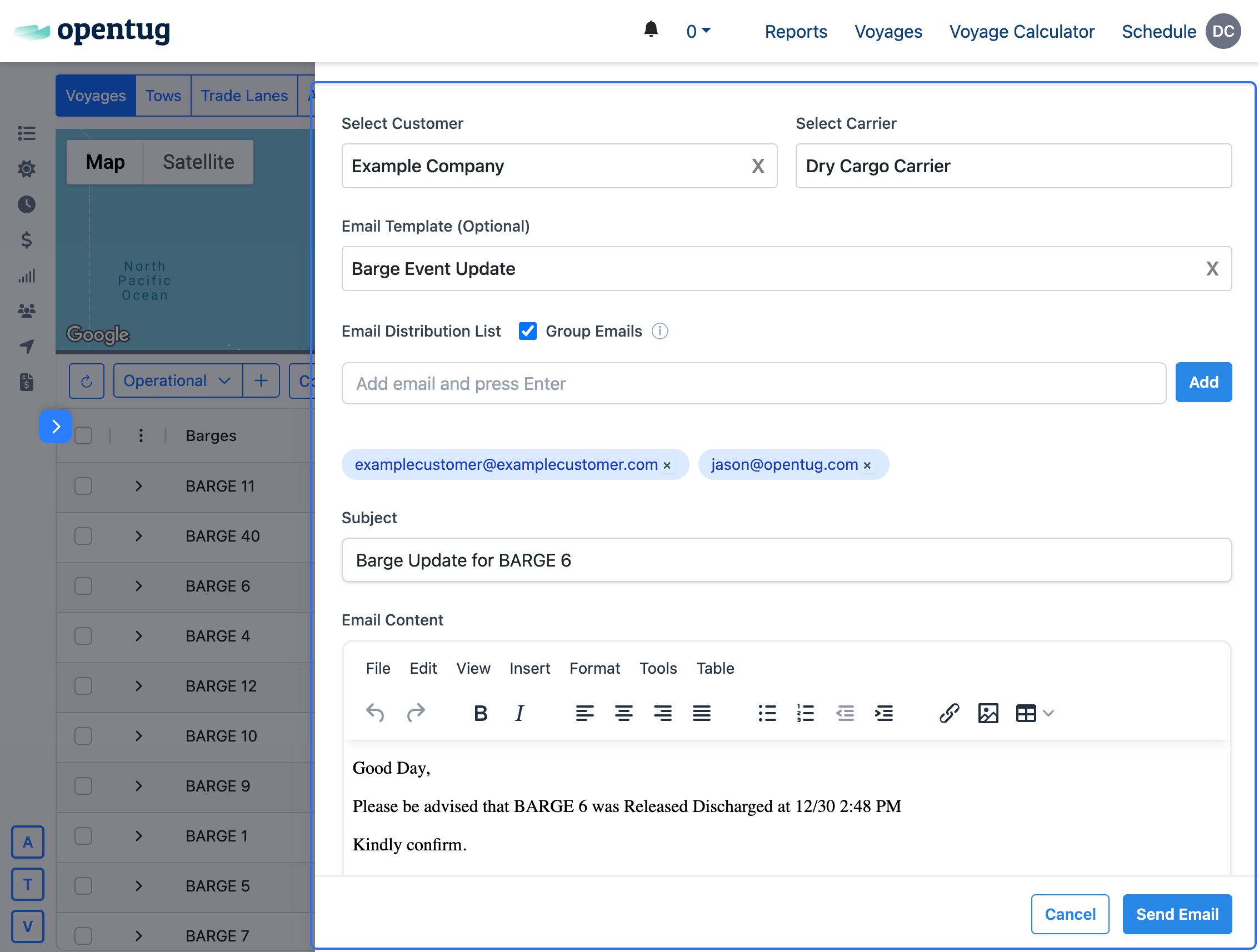1259x952 pixels.
Task: Click the insert image icon
Action: click(987, 713)
